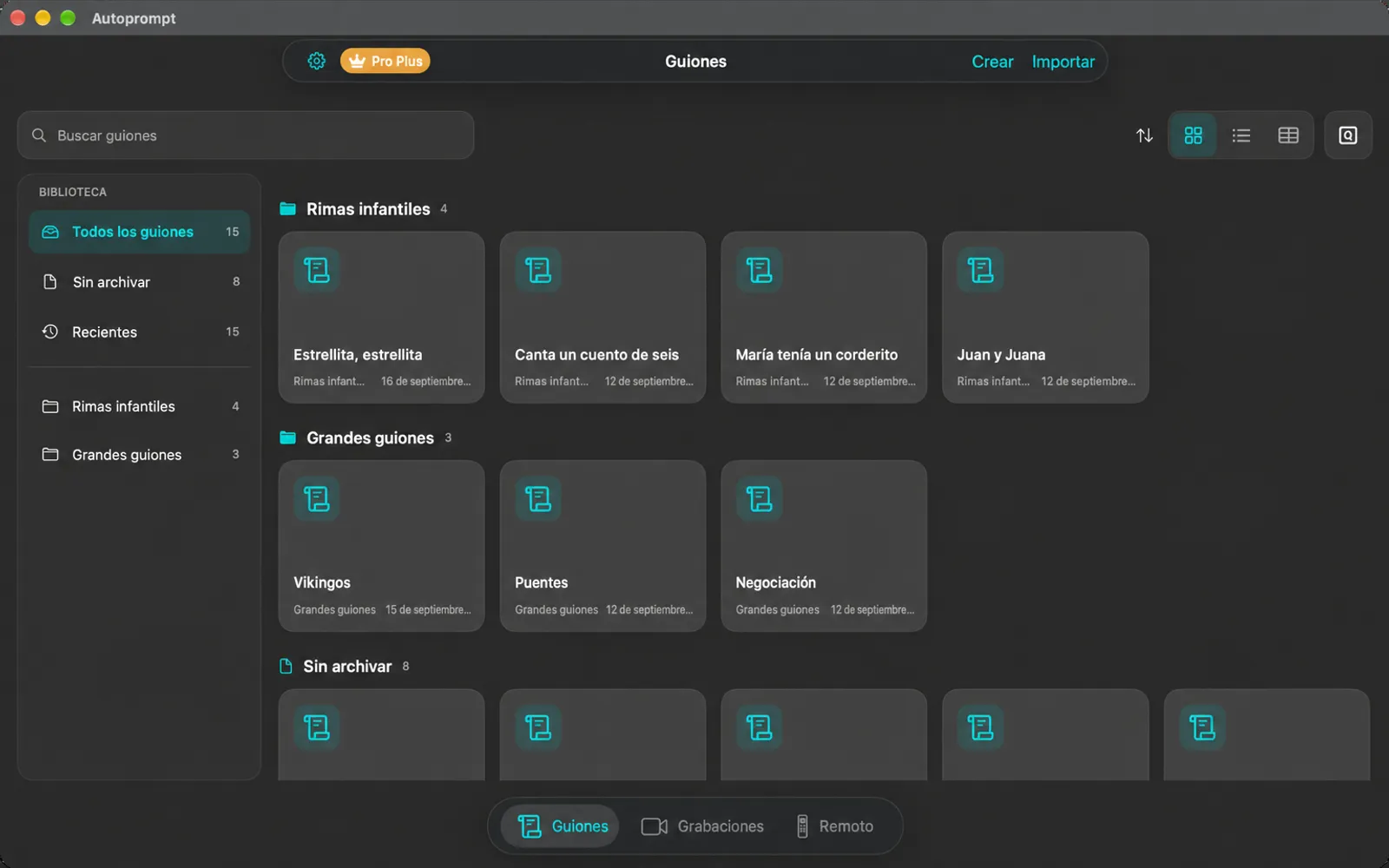Select Todos los guiones in library
Screen dimensions: 1389x868
click(140, 232)
